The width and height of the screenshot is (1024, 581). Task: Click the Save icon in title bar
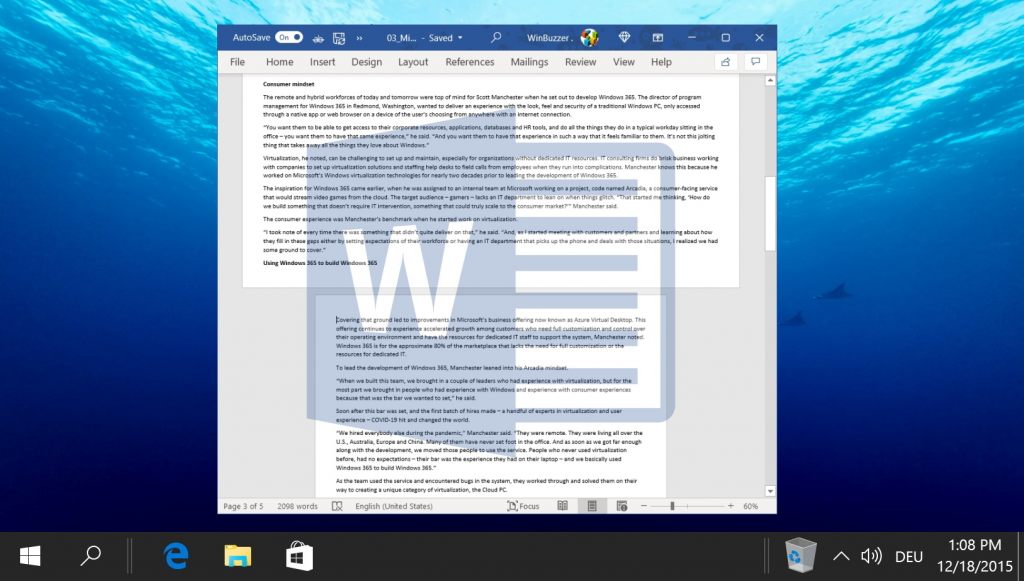click(x=339, y=39)
